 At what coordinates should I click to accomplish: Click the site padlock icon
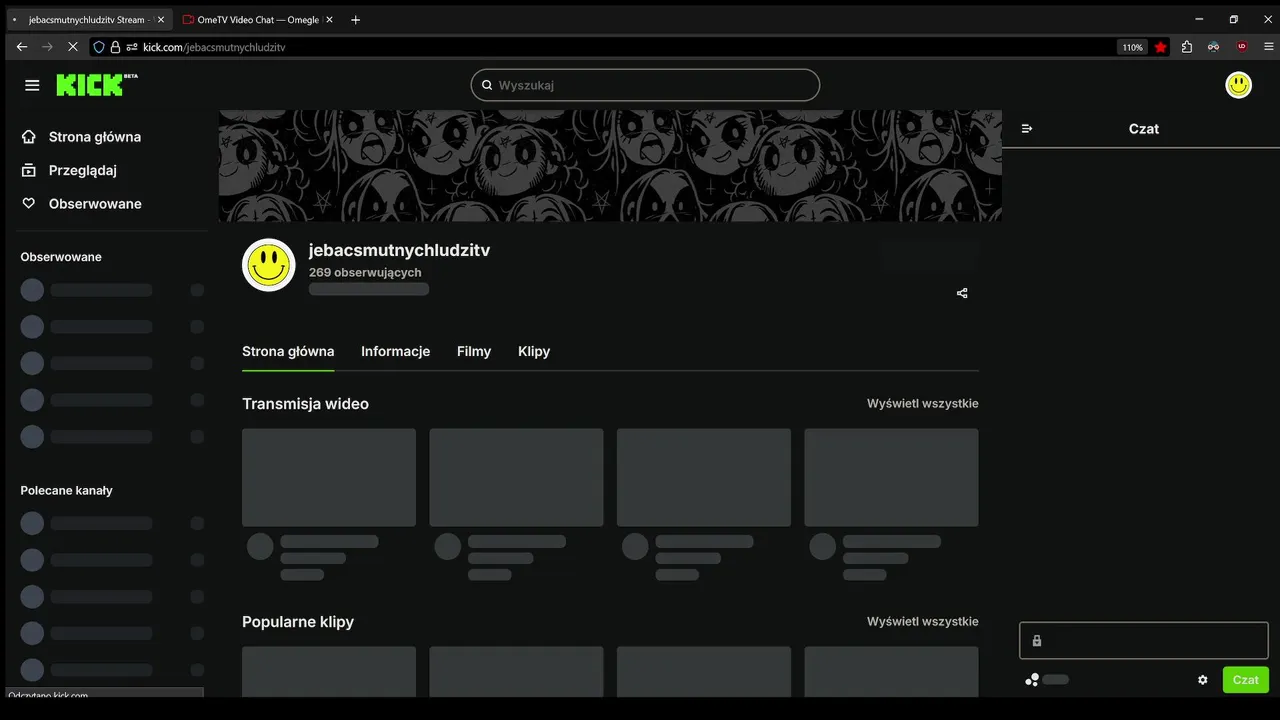[115, 47]
